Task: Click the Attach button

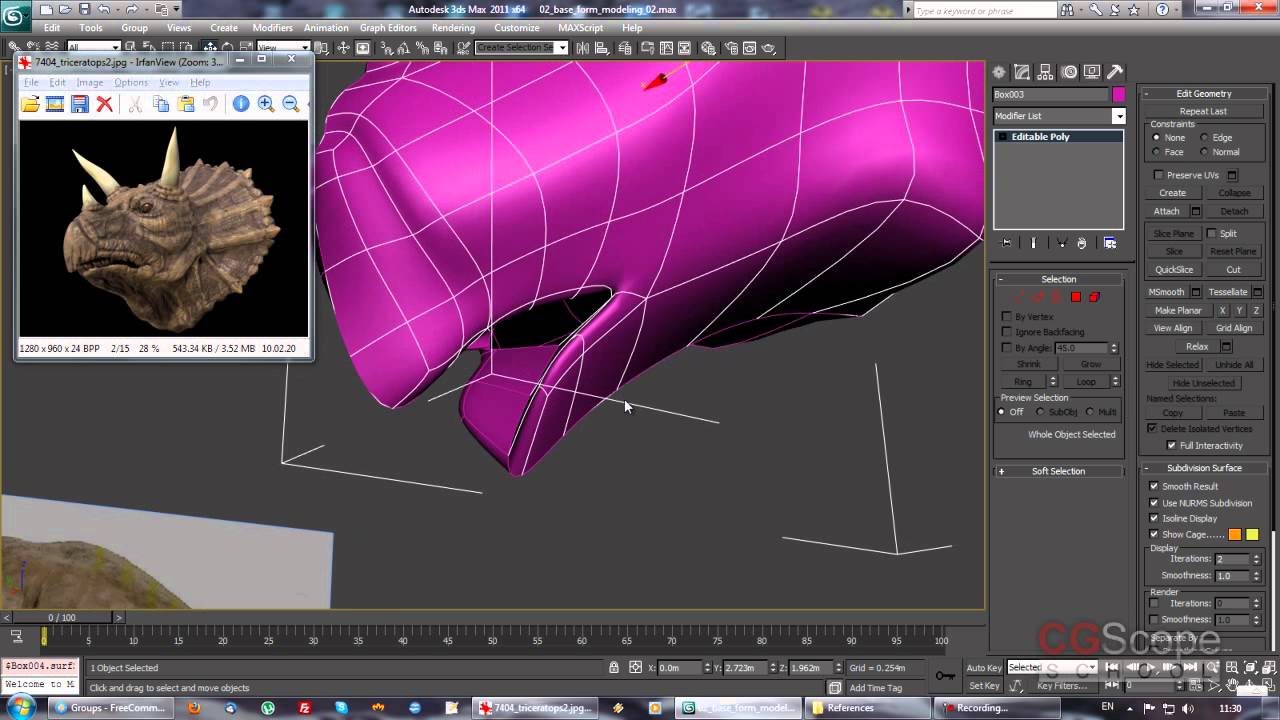Action: pyautogui.click(x=1167, y=211)
